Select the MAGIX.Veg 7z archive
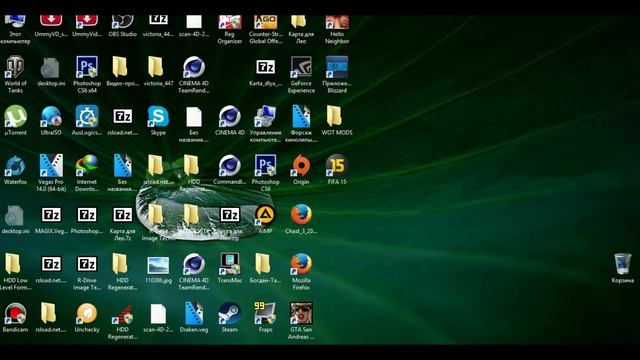Screen dimensions: 640x360 [51, 215]
